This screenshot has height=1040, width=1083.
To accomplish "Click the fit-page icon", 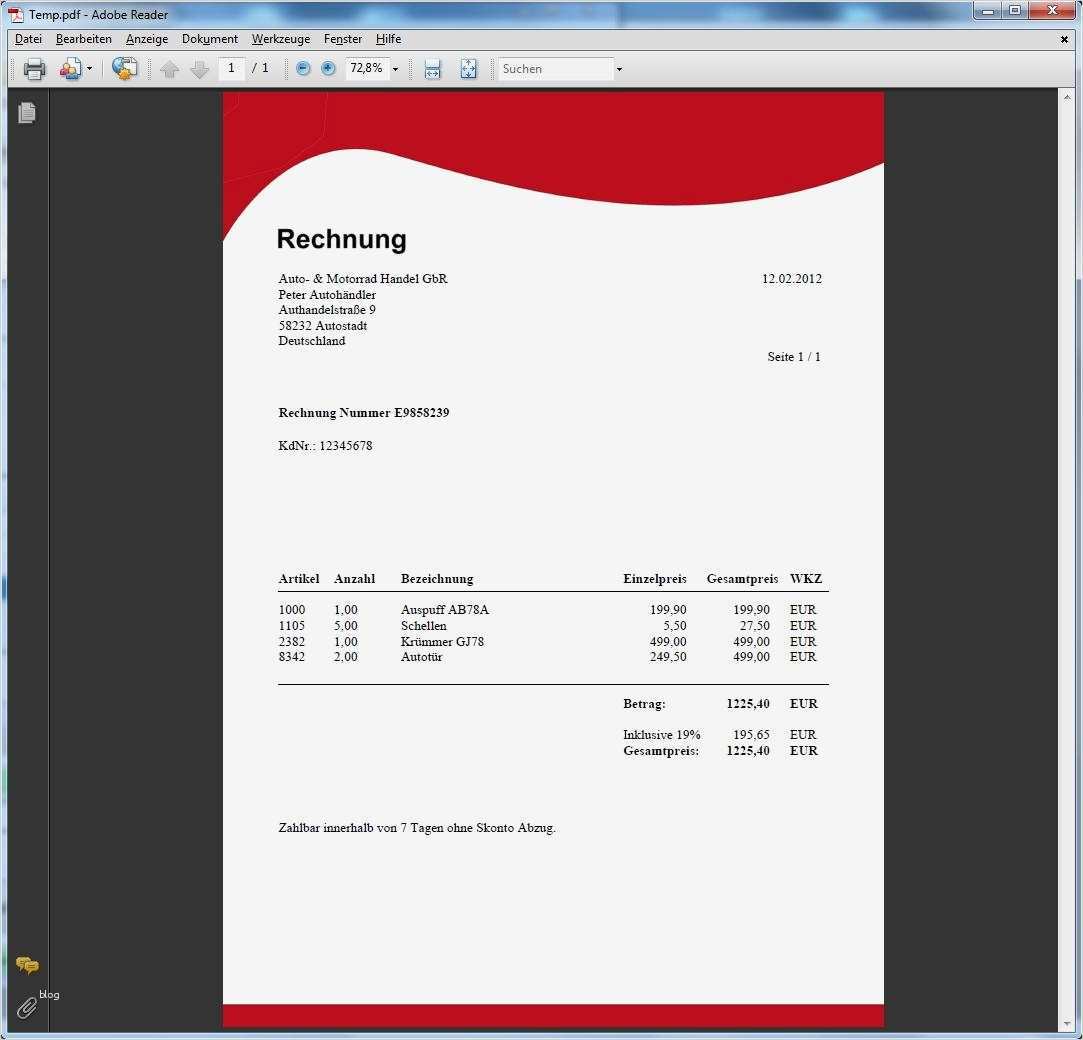I will coord(468,68).
